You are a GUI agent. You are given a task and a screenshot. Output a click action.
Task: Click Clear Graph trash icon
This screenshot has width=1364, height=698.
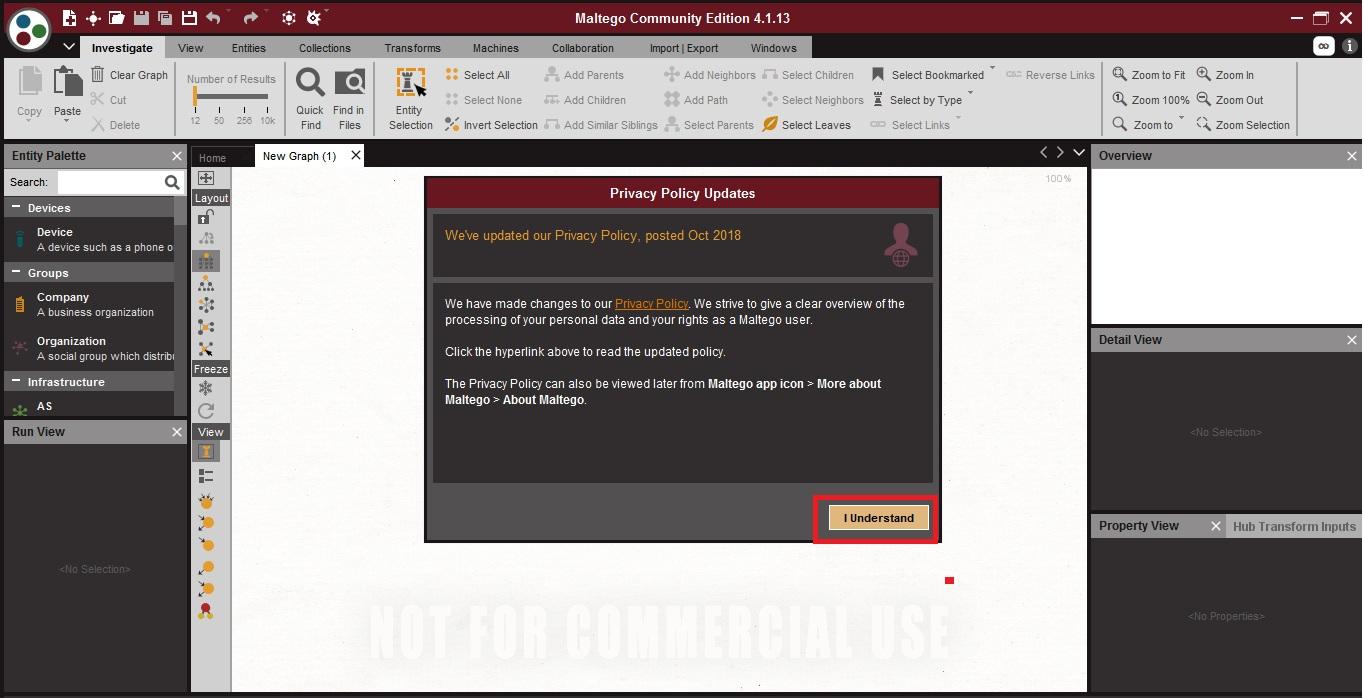(x=98, y=74)
